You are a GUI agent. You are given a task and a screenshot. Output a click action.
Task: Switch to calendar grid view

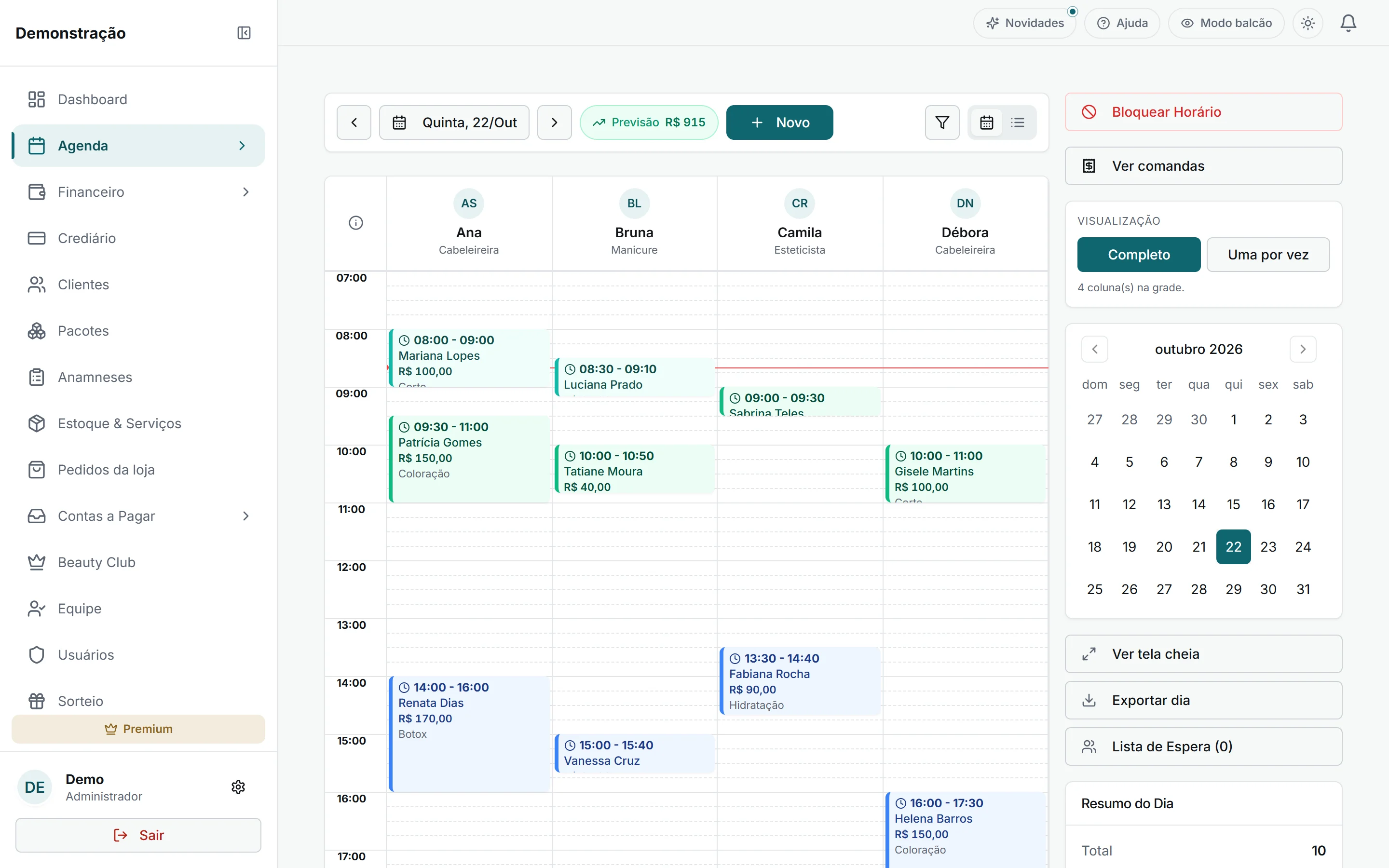(986, 122)
